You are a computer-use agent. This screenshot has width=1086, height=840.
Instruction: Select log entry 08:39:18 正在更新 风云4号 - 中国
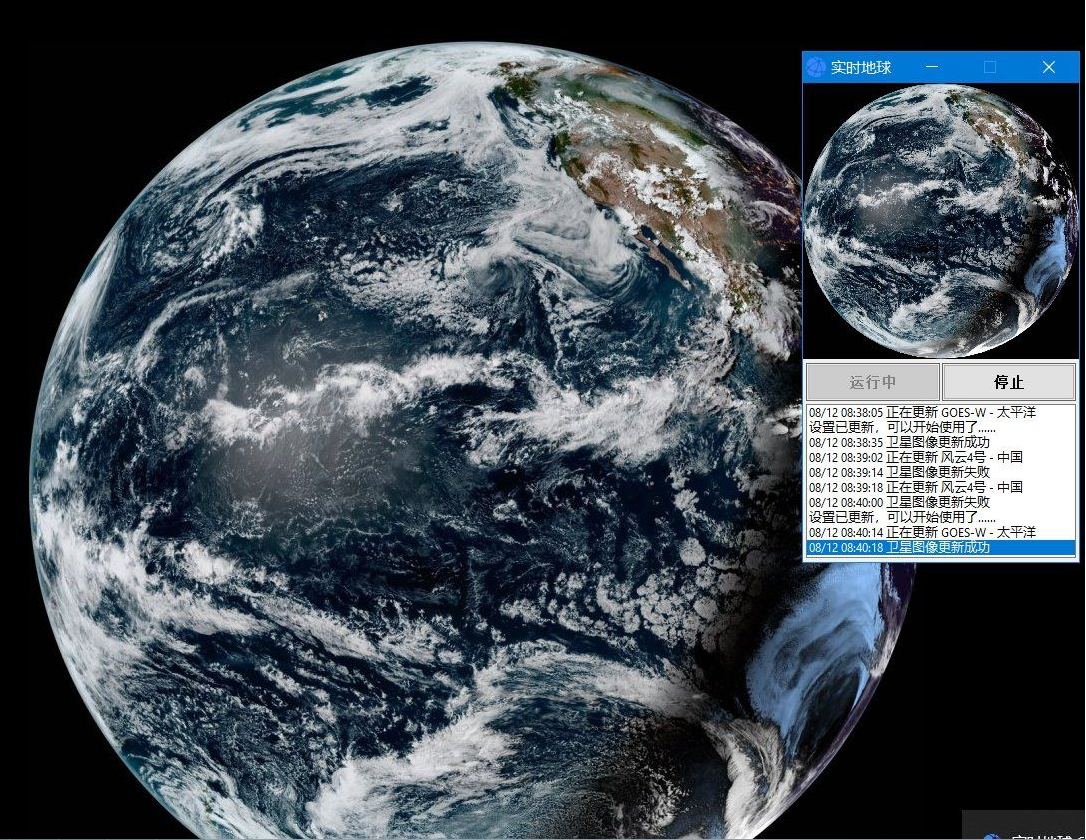click(x=941, y=488)
